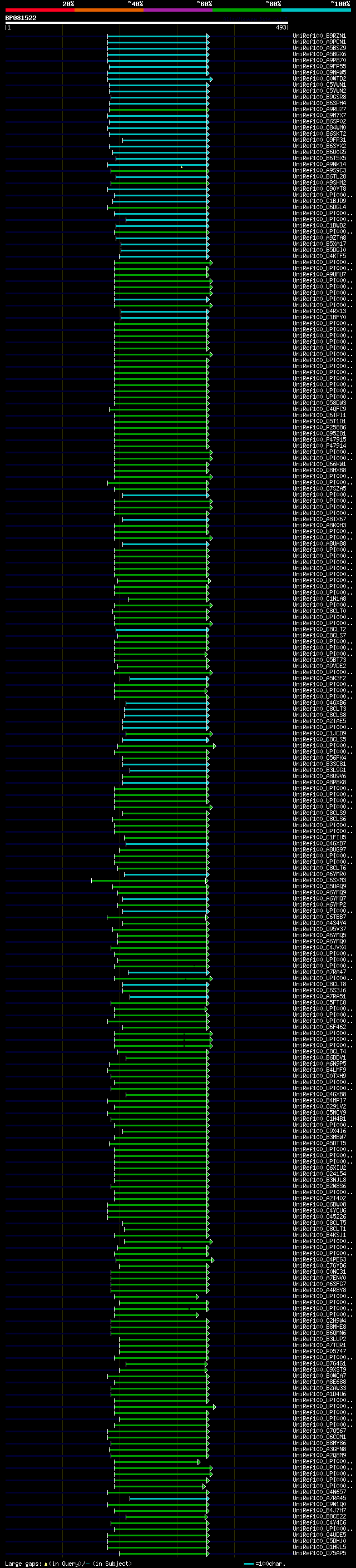Viewport: 356px width, 1568px height.
Task: Open hit UniRef100_A9VDE2
Action: point(319,666)
